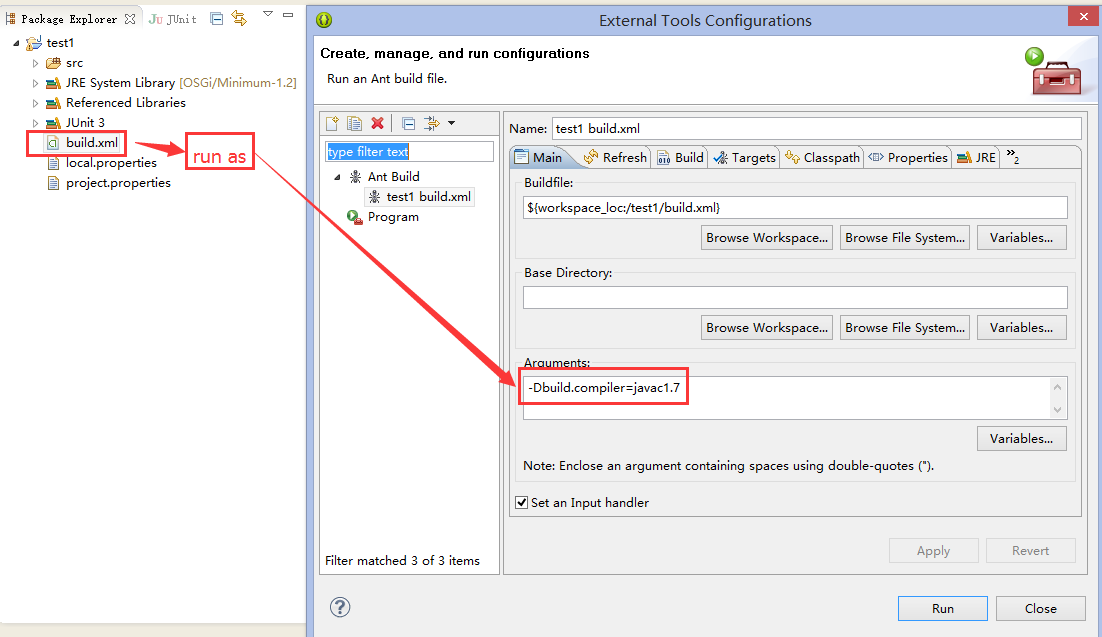Open the Classpath tab
Image resolution: width=1102 pixels, height=637 pixels.
point(822,157)
